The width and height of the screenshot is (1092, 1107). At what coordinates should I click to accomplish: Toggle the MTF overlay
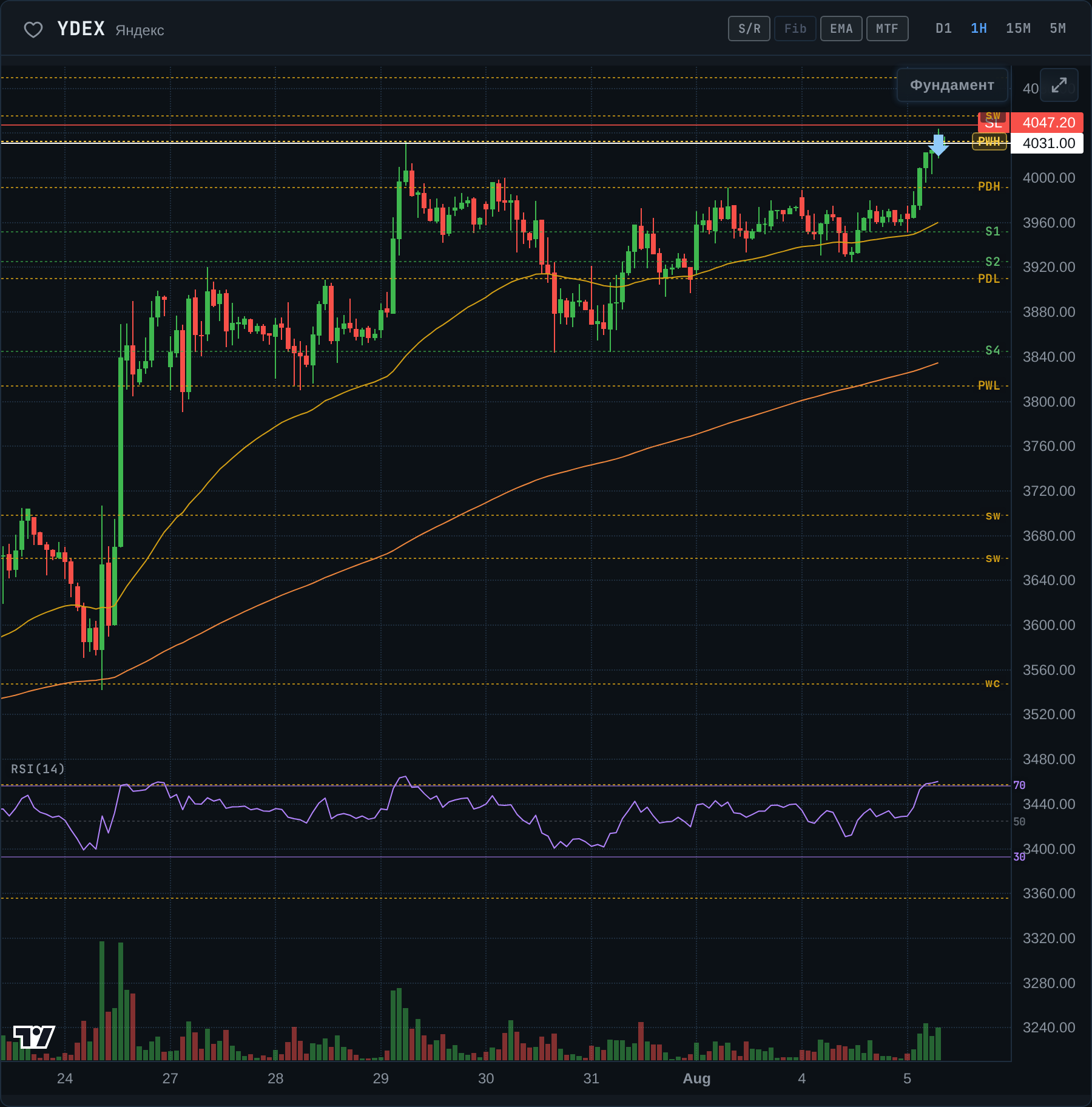click(888, 29)
